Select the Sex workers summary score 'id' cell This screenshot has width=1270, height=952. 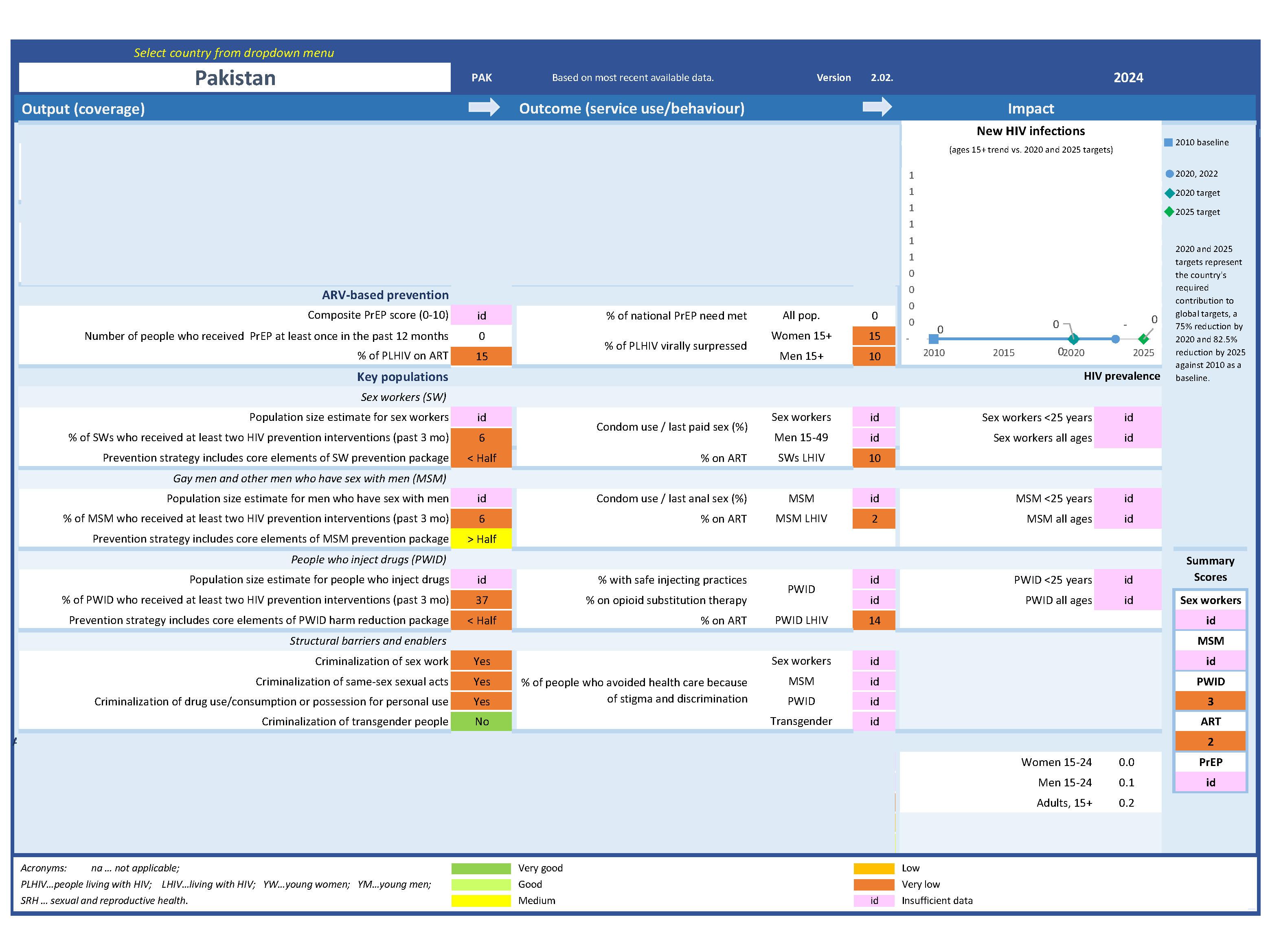pyautogui.click(x=1210, y=620)
